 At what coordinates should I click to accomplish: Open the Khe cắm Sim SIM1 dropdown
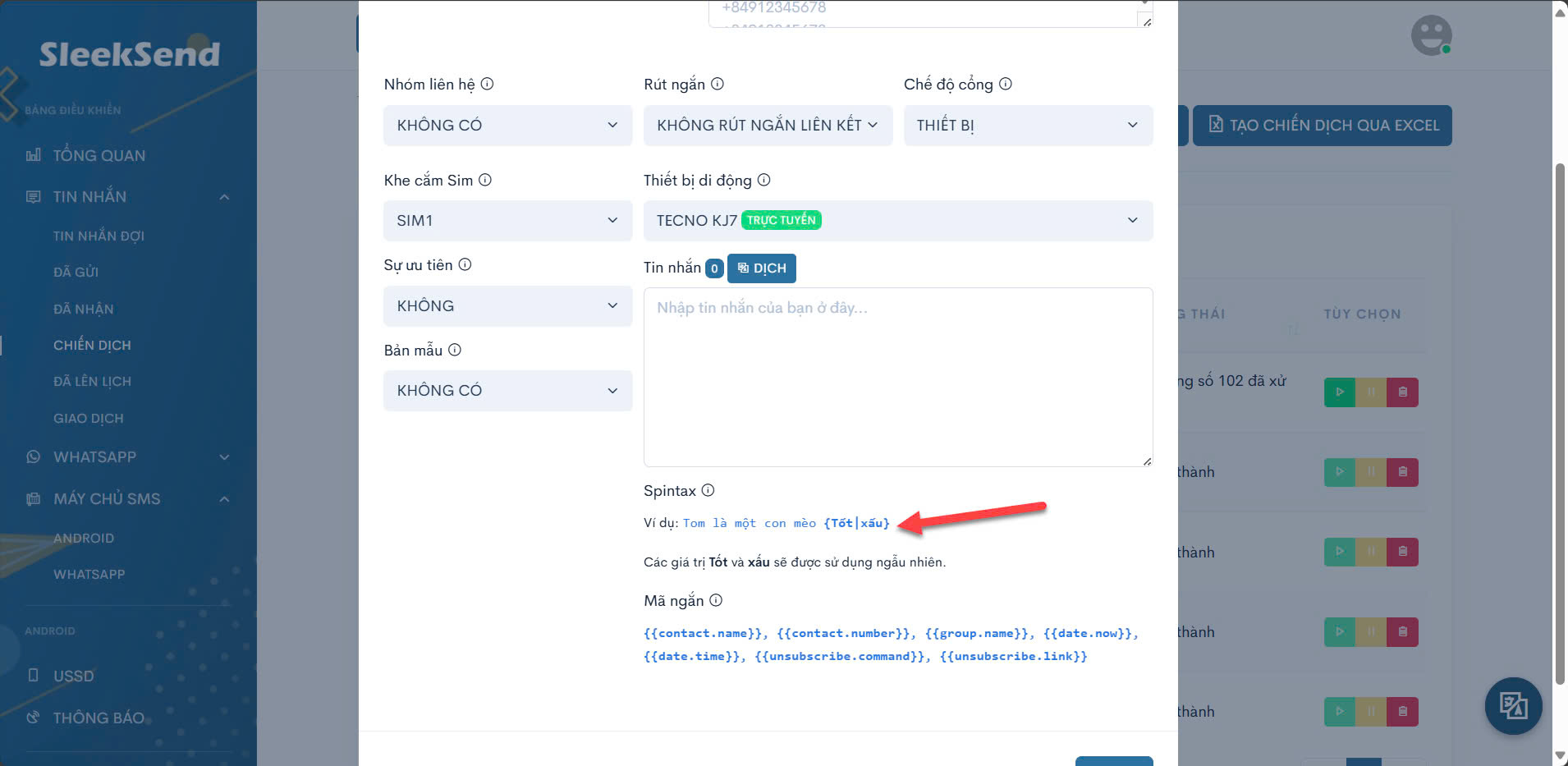coord(507,221)
